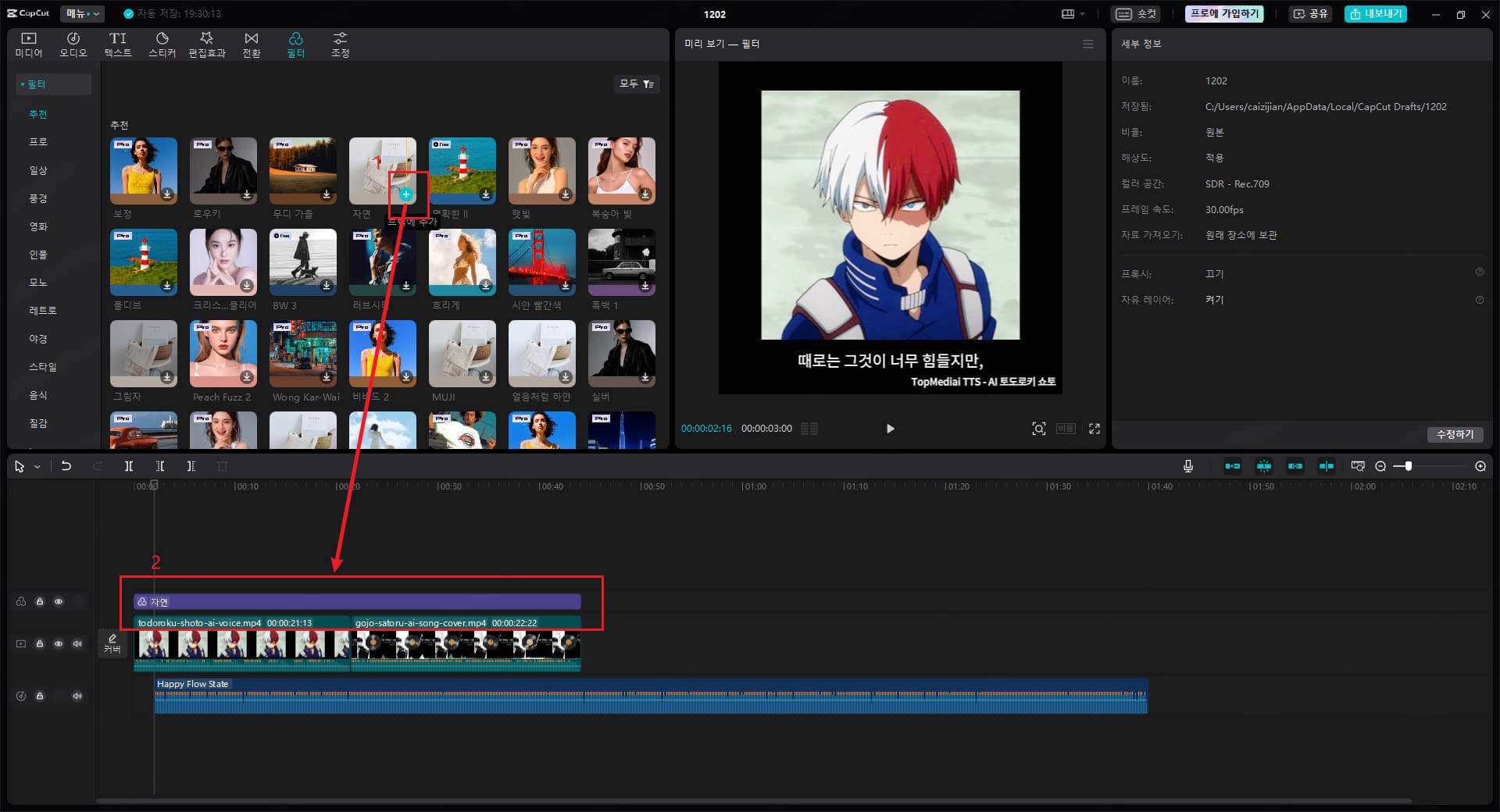Click the preview quality bars icon
This screenshot has width=1500, height=812.
809,429
